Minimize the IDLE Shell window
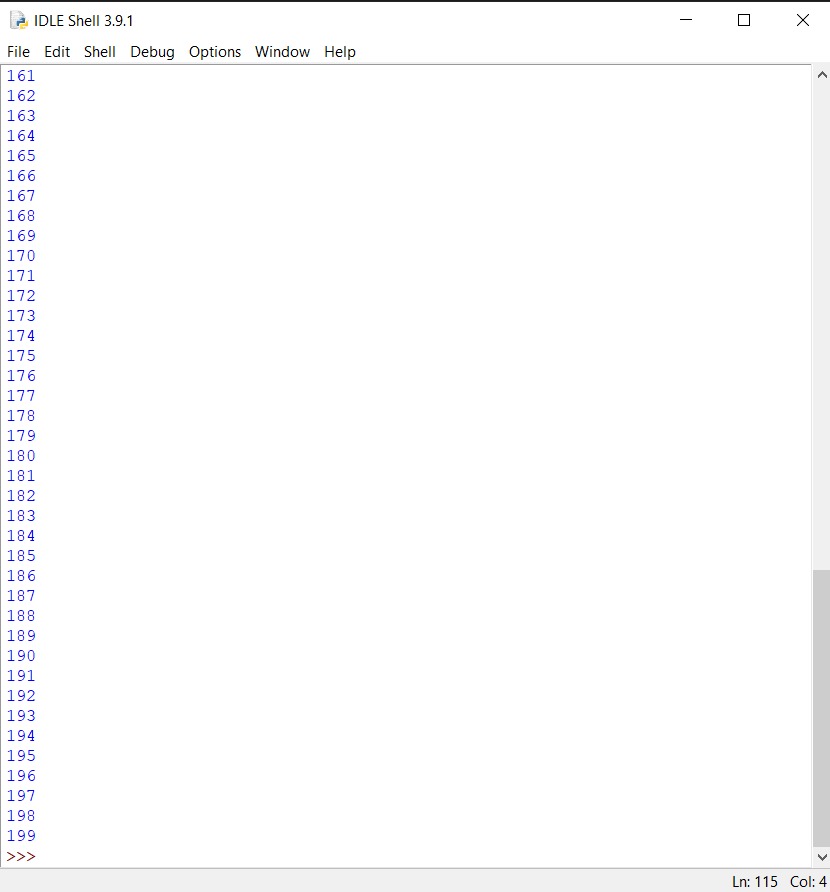The image size is (830, 892). [686, 20]
